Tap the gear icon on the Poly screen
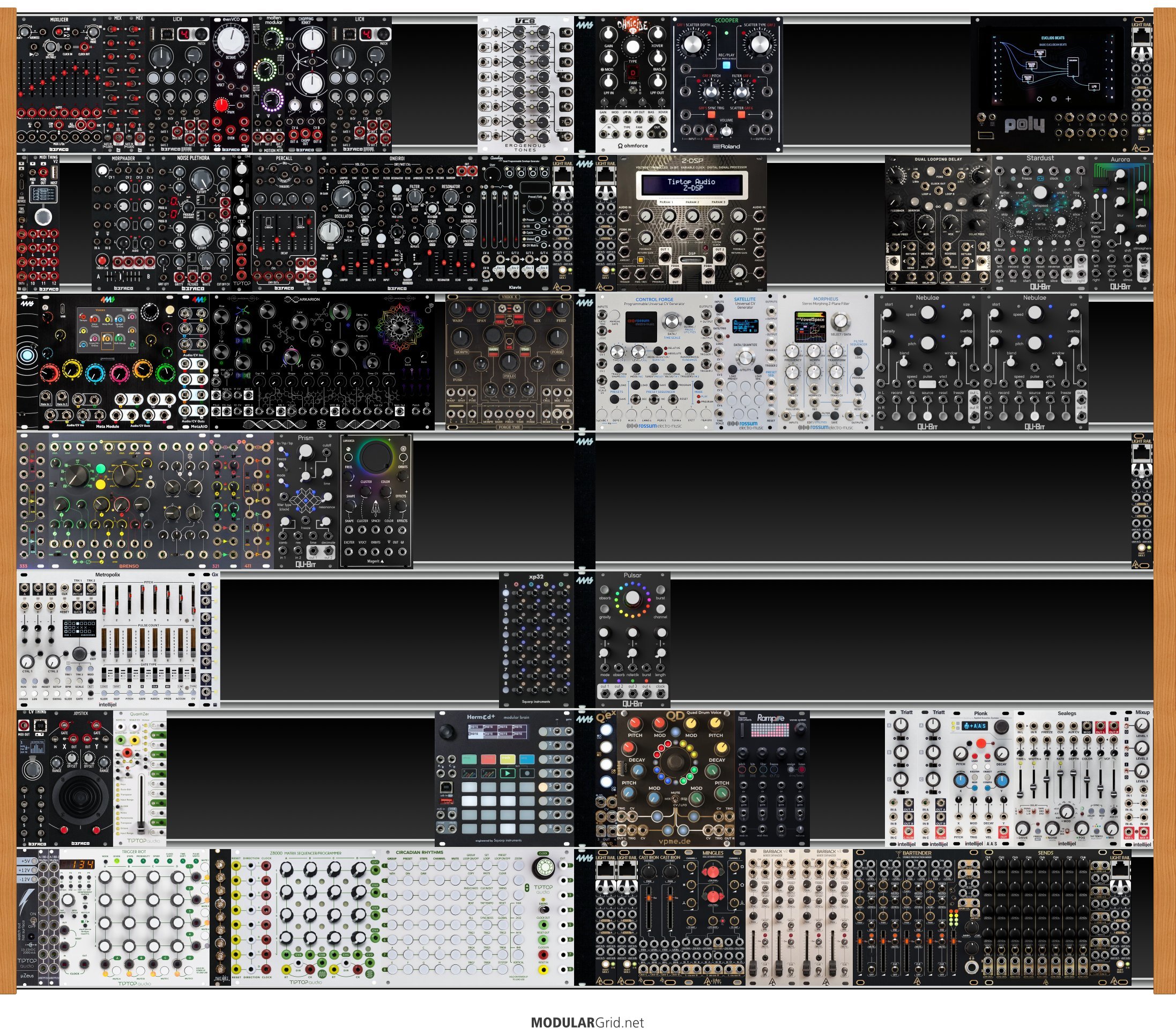The width and height of the screenshot is (1176, 1034). [1053, 99]
